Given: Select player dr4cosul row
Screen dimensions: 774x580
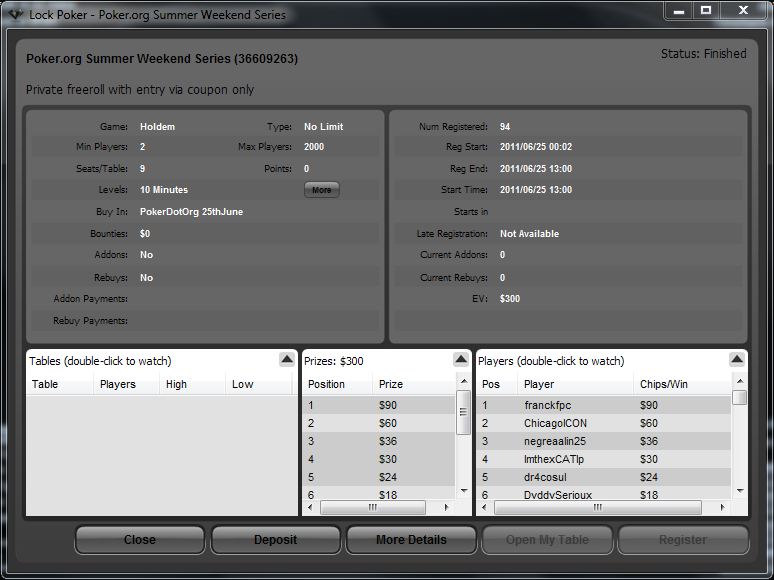Looking at the screenshot, I should (x=604, y=477).
